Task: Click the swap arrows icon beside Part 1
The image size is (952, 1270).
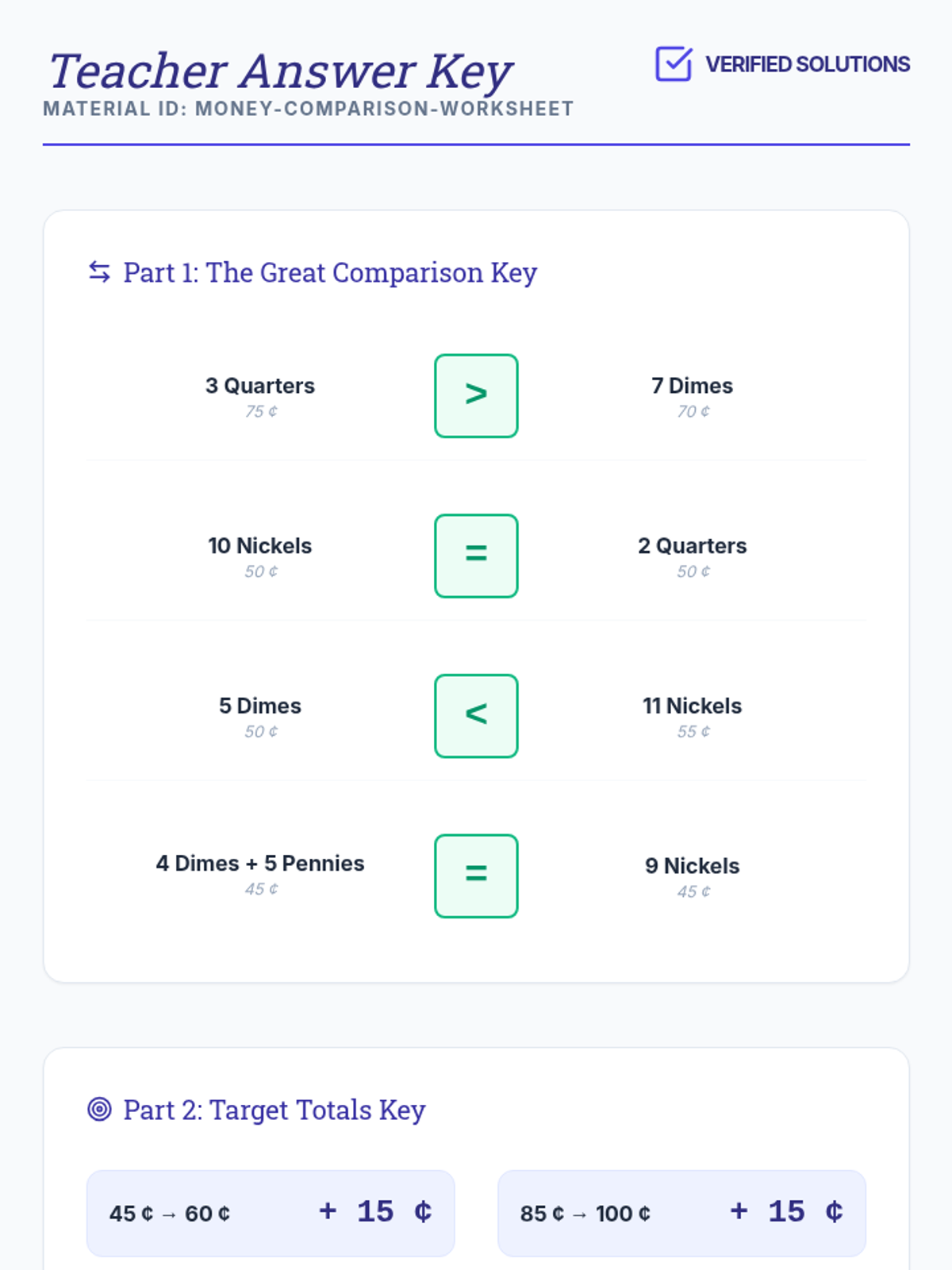Action: [x=99, y=272]
